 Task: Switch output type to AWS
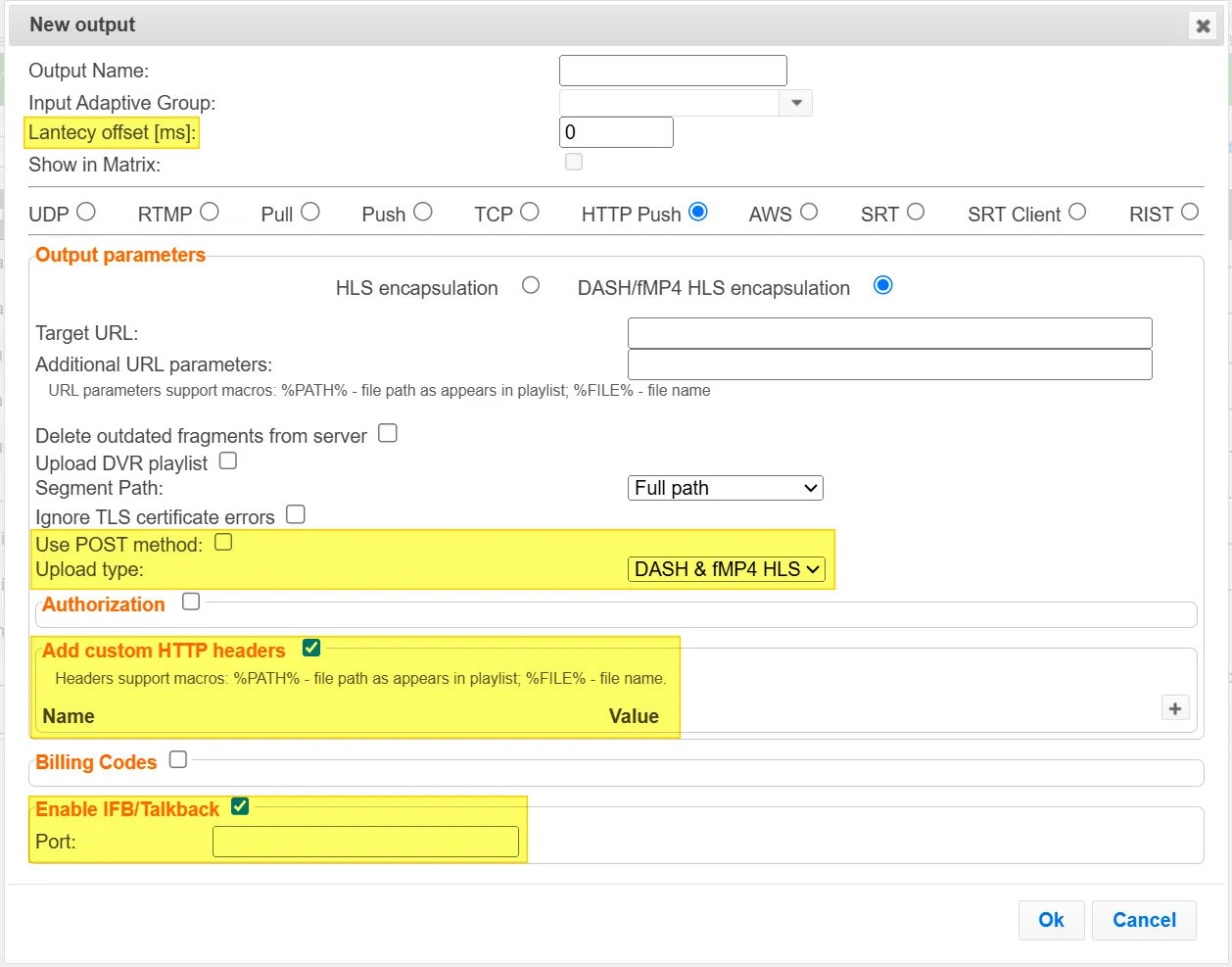click(x=809, y=212)
